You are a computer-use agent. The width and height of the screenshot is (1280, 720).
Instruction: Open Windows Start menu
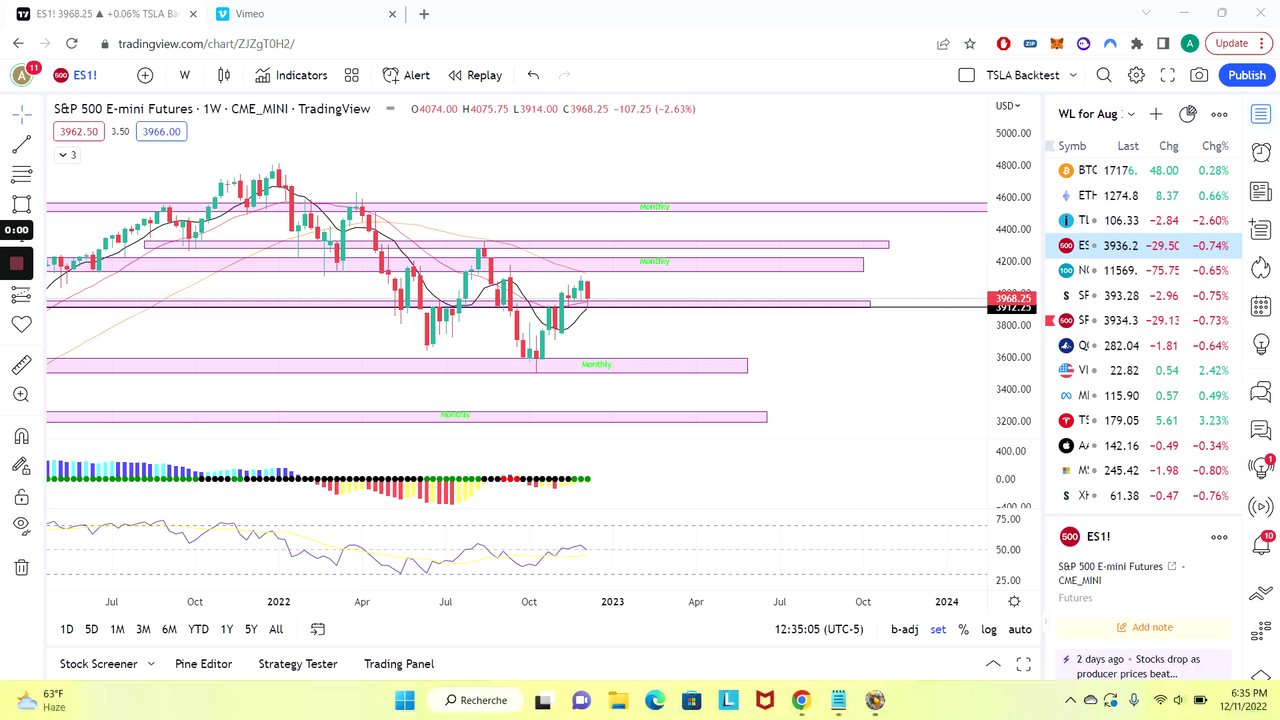[405, 700]
